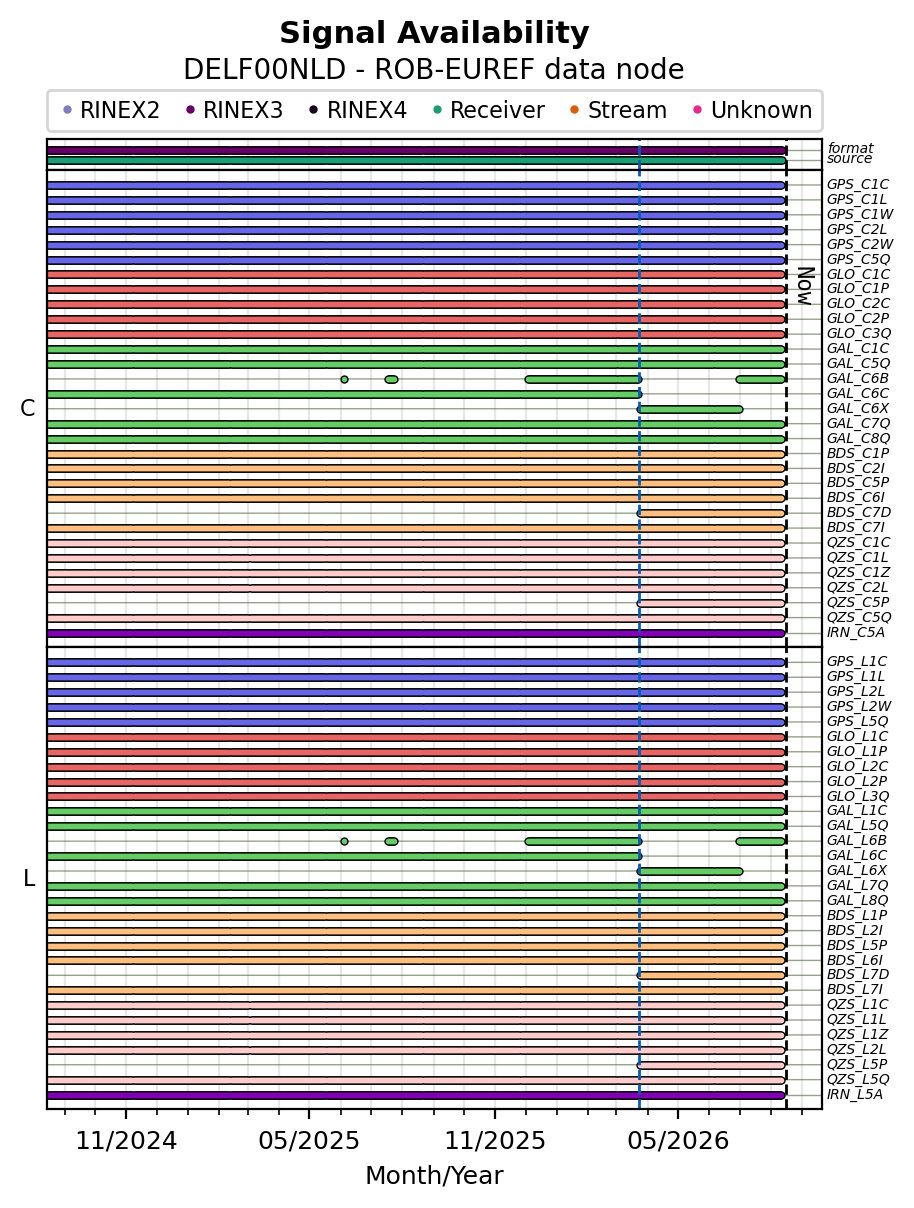
Task: Click the Unknown legend marker
Action: tap(698, 110)
